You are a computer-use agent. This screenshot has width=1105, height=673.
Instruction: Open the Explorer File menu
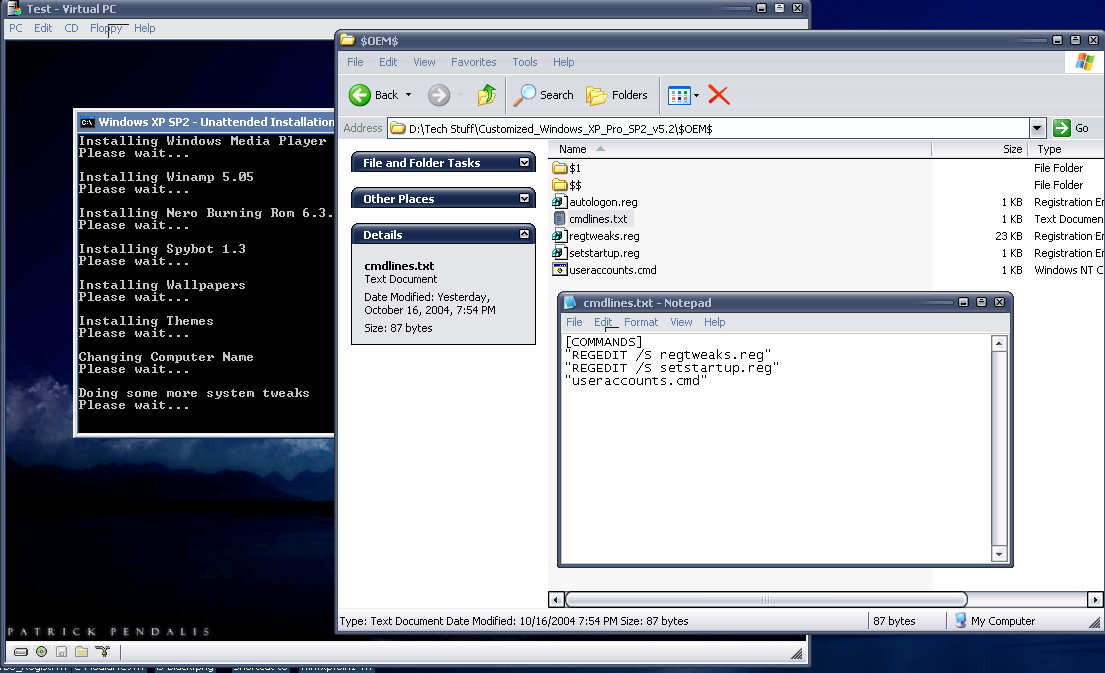pos(355,62)
